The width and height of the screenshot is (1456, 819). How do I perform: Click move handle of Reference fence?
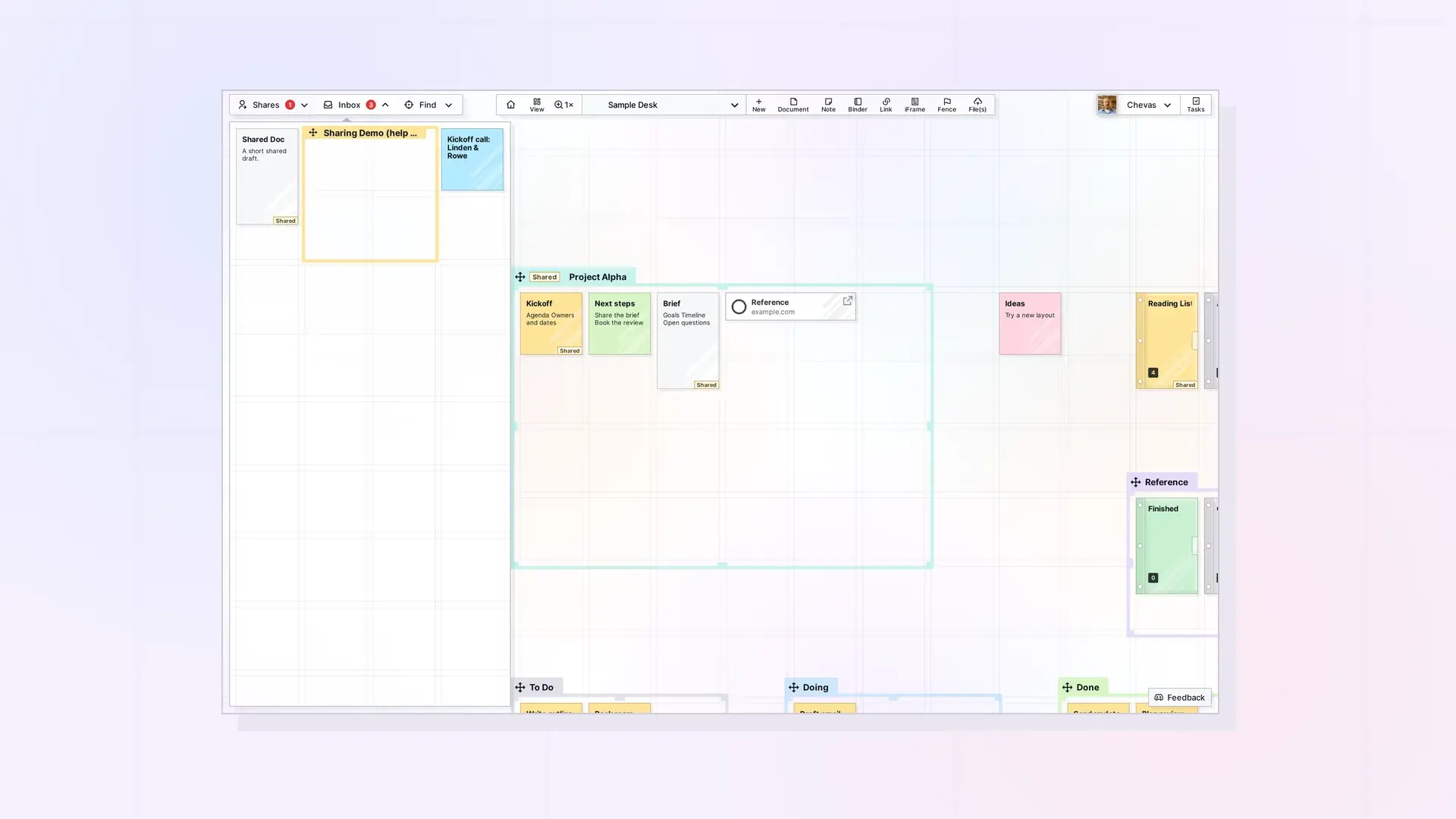[x=1135, y=482]
